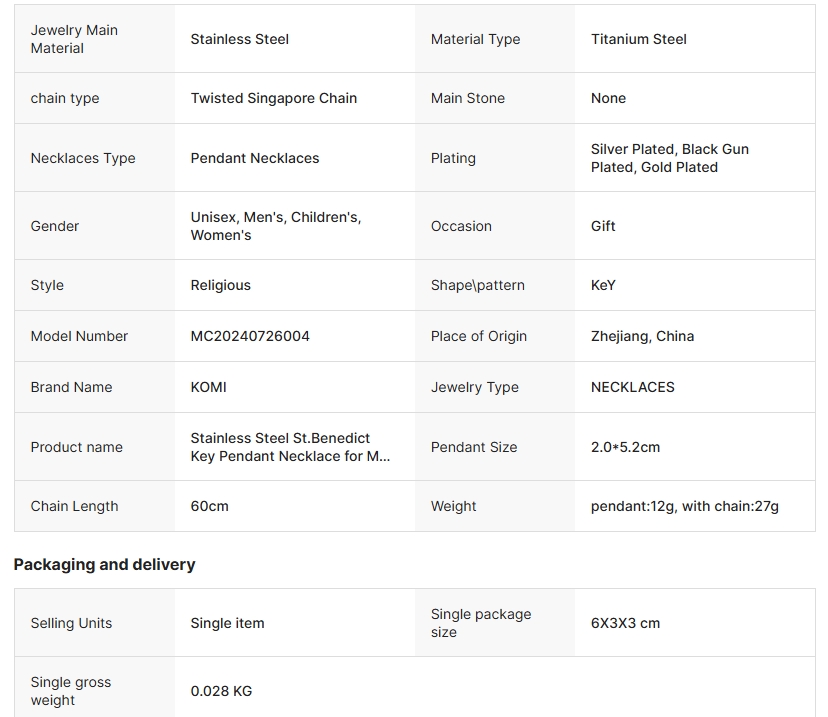Click the "Shape\pattern" label cell
Image resolution: width=828 pixels, height=717 pixels.
click(x=478, y=285)
